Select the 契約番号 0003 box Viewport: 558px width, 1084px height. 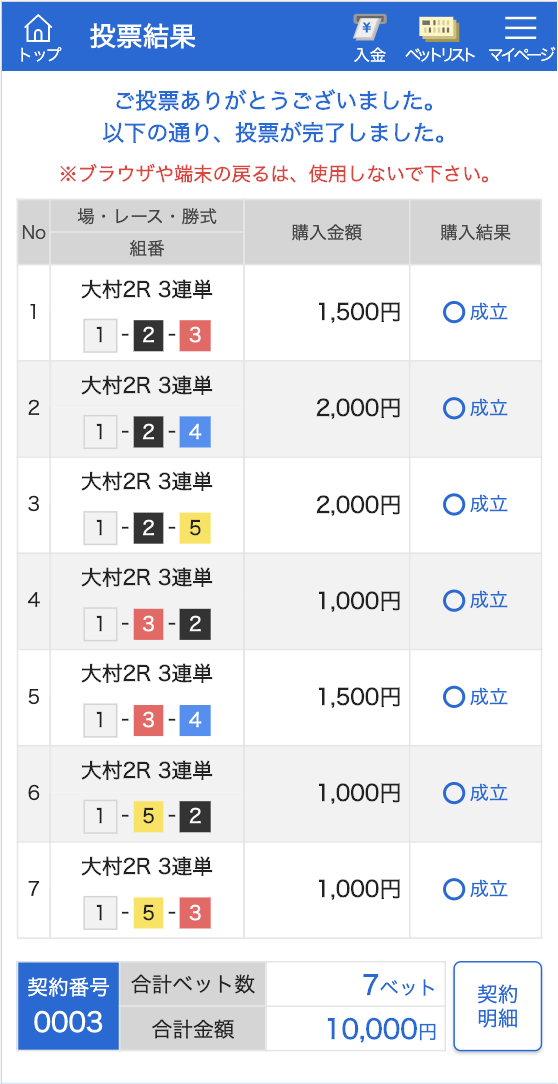pos(68,1006)
